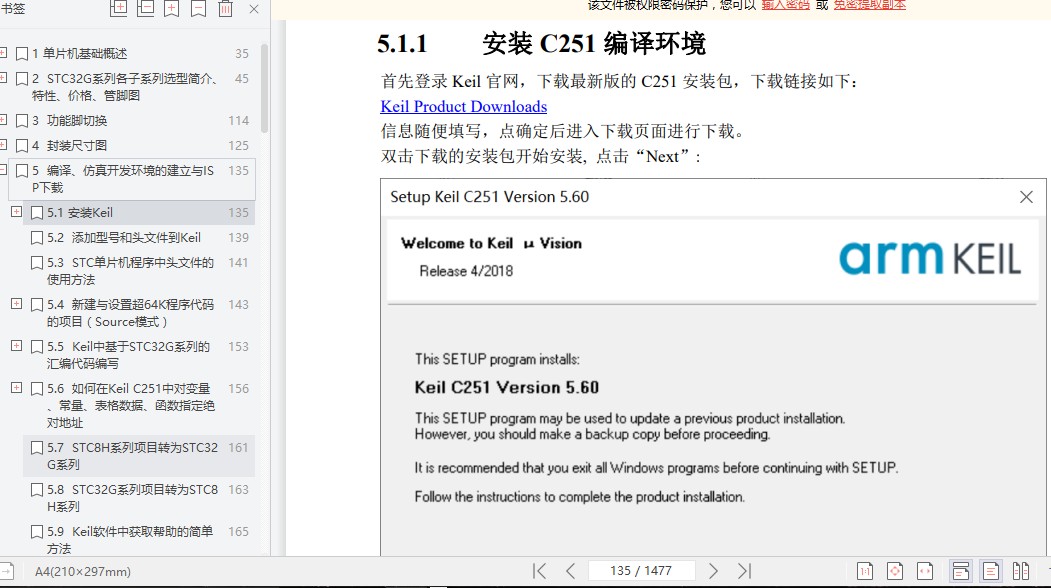
Task: Click page number 139 beside bookmark 5.2
Action: coord(238,237)
